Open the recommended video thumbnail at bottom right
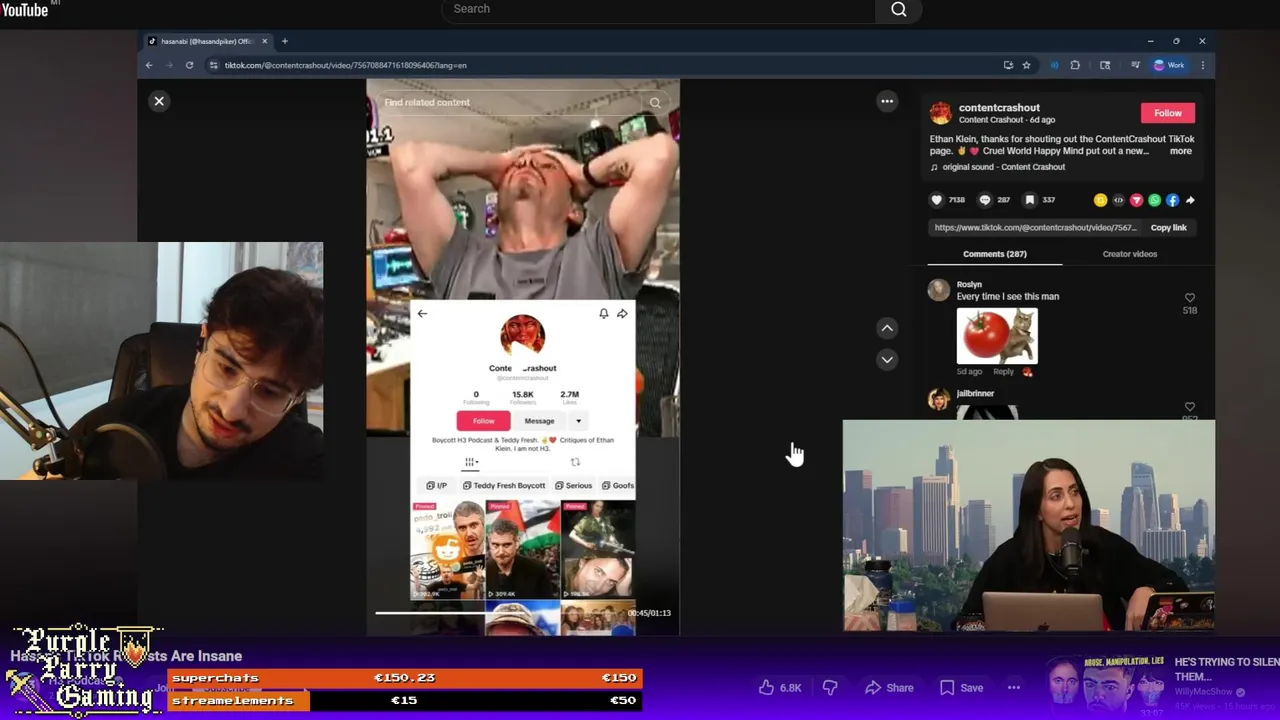Screen dimensions: 1280x720 click(x=1107, y=686)
